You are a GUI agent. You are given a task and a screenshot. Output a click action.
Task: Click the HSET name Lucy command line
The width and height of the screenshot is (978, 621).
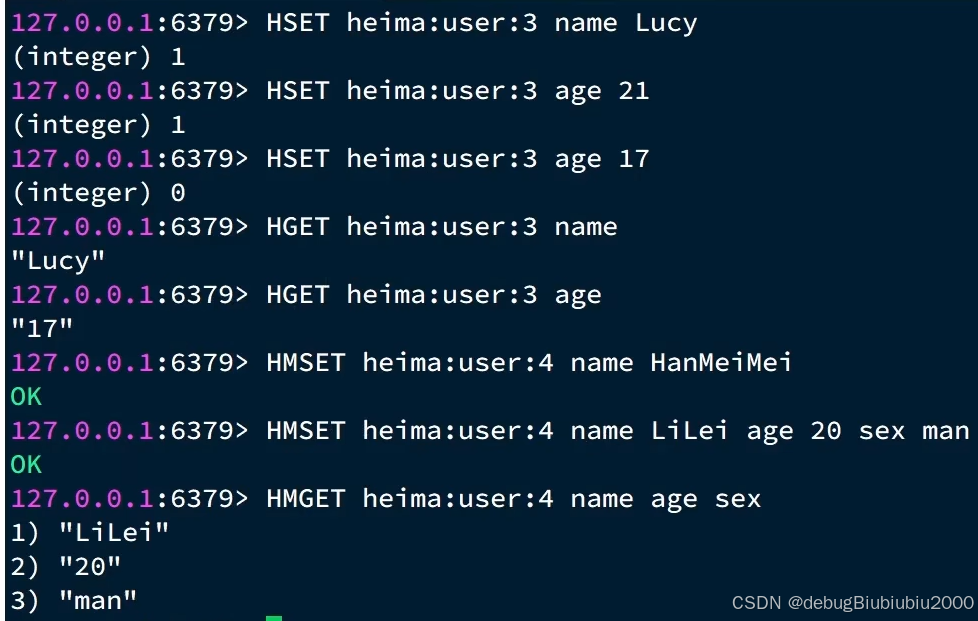354,23
